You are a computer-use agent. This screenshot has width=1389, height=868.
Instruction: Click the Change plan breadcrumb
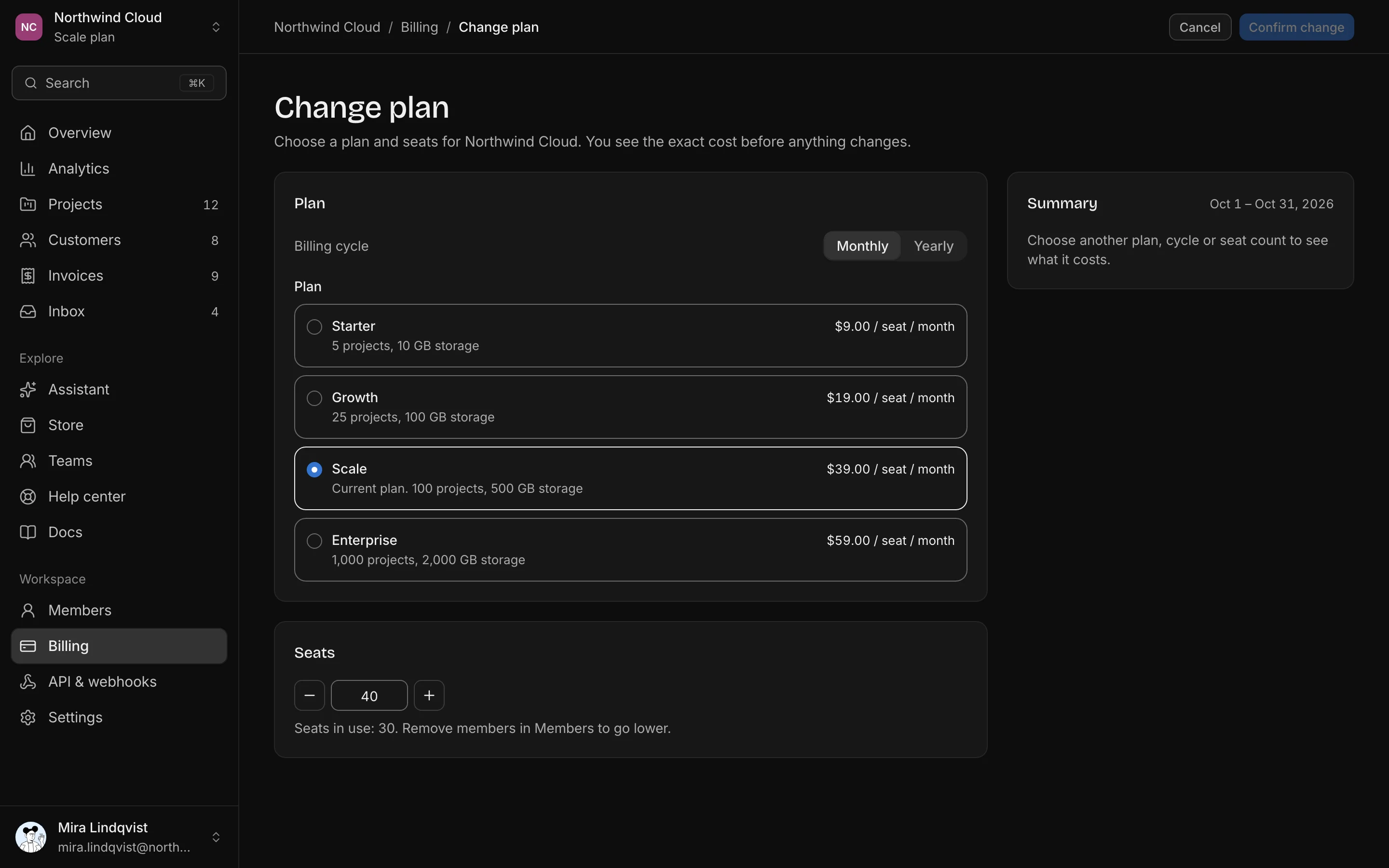coord(498,27)
